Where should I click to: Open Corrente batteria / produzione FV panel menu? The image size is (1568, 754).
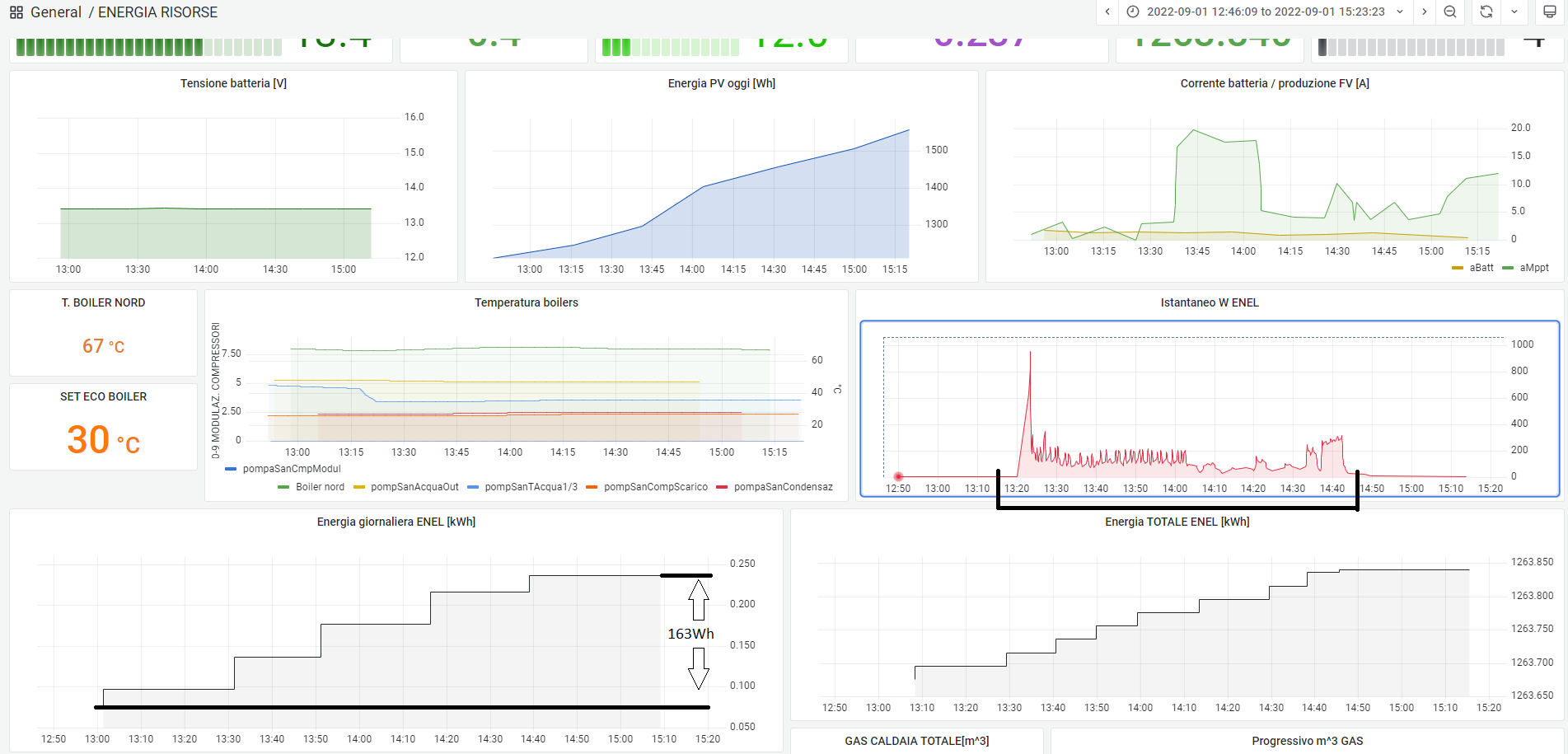point(1275,83)
